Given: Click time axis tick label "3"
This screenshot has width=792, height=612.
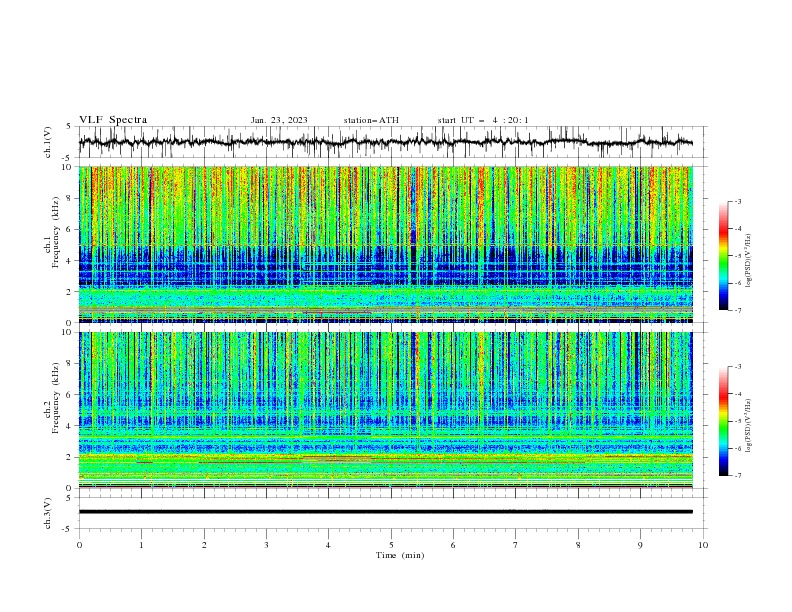Looking at the screenshot, I should [266, 545].
